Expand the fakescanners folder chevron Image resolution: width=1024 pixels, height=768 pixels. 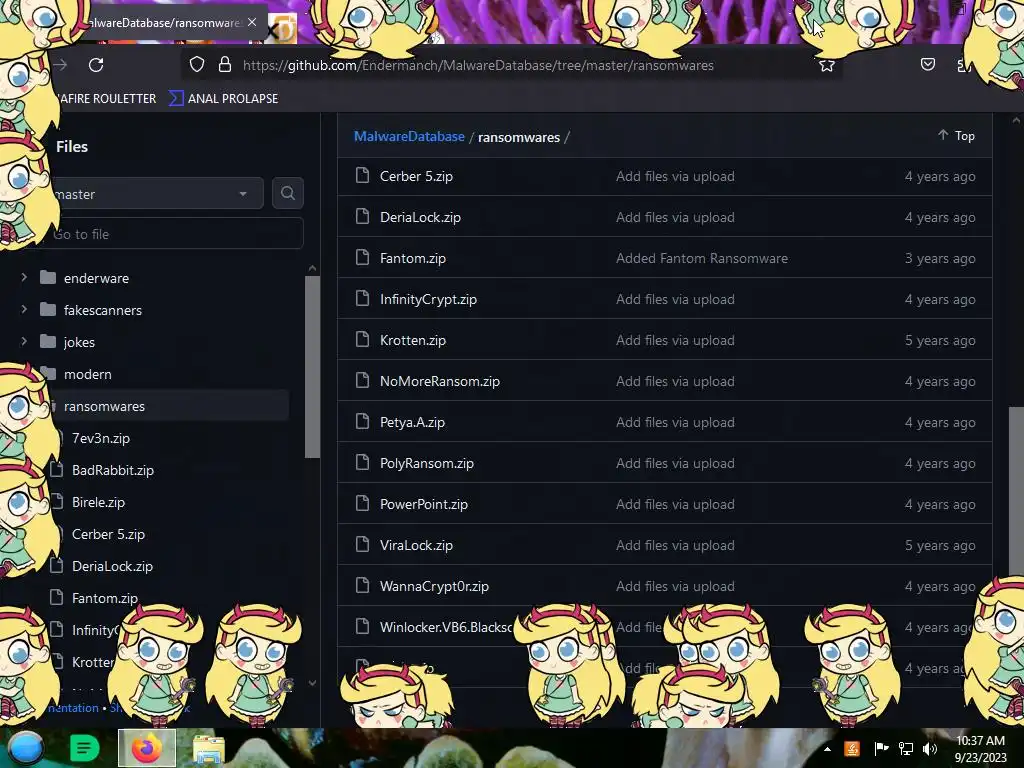pos(24,310)
